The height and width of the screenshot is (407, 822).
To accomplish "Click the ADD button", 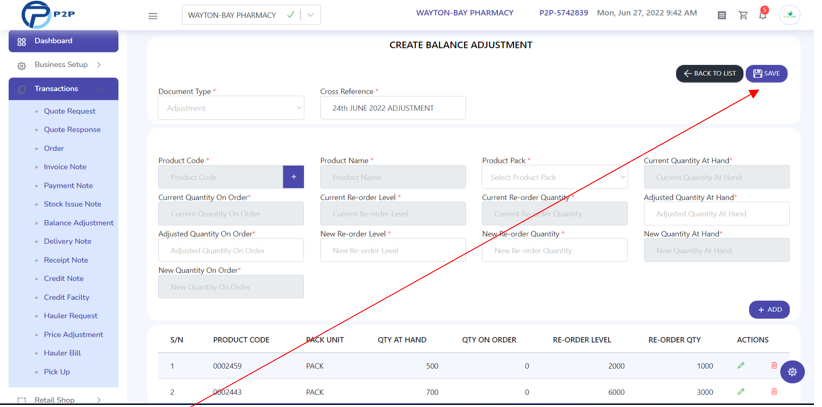I will 769,310.
